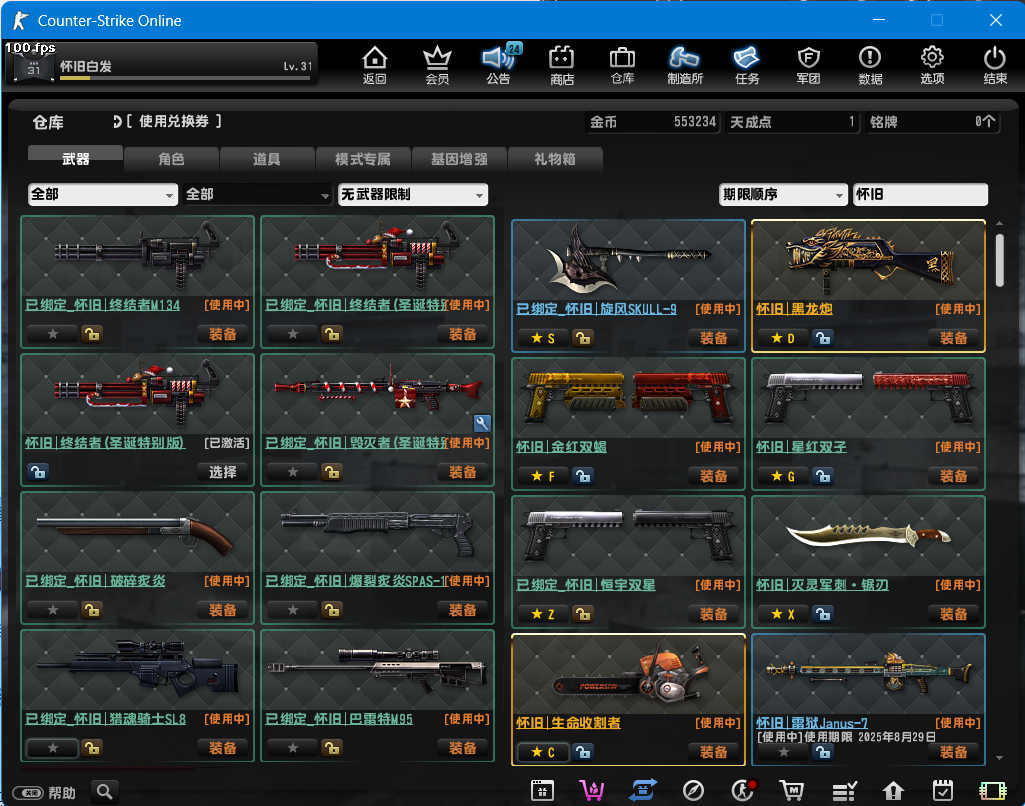
Task: Go back using the 返回 home icon
Action: pos(375,65)
